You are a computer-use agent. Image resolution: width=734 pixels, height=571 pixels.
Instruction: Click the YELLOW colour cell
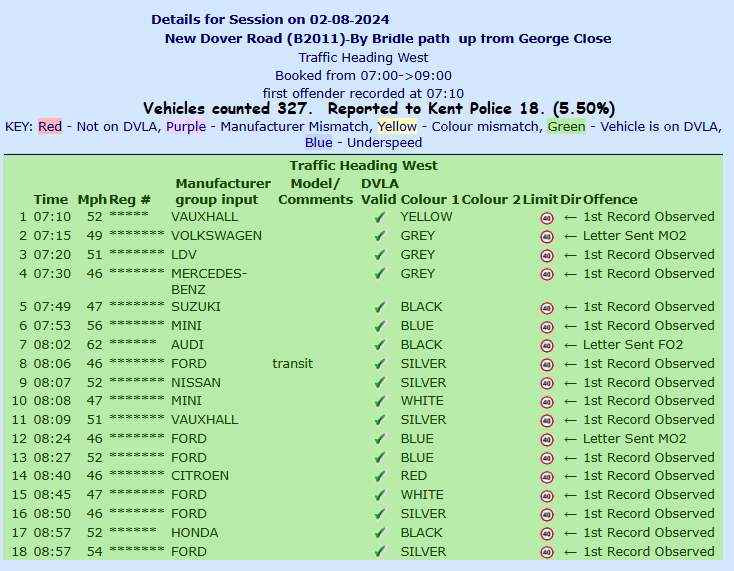click(426, 217)
